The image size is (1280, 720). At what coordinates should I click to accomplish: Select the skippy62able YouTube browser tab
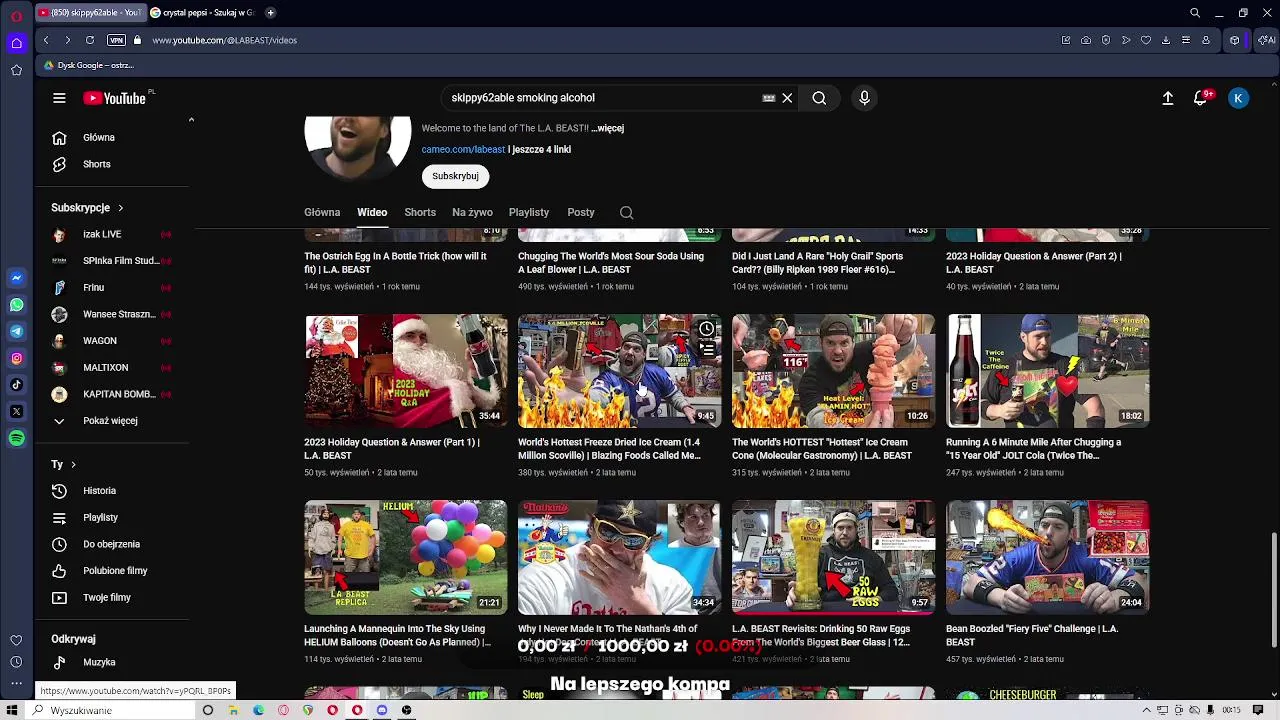click(89, 13)
